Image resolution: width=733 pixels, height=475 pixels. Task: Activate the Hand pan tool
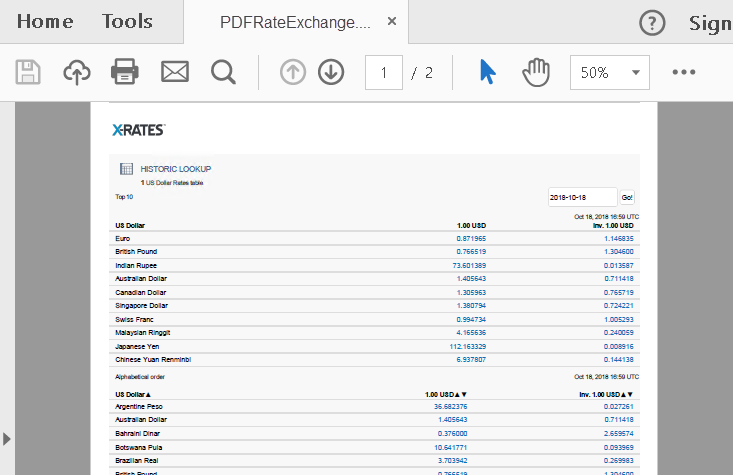536,72
